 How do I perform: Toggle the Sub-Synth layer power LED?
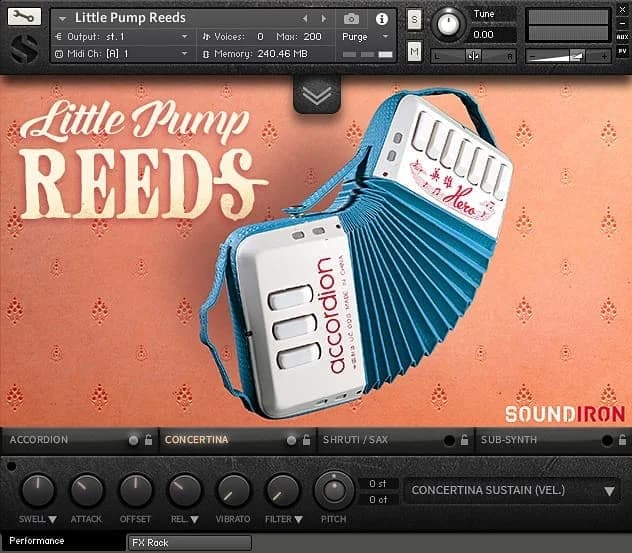click(x=606, y=440)
